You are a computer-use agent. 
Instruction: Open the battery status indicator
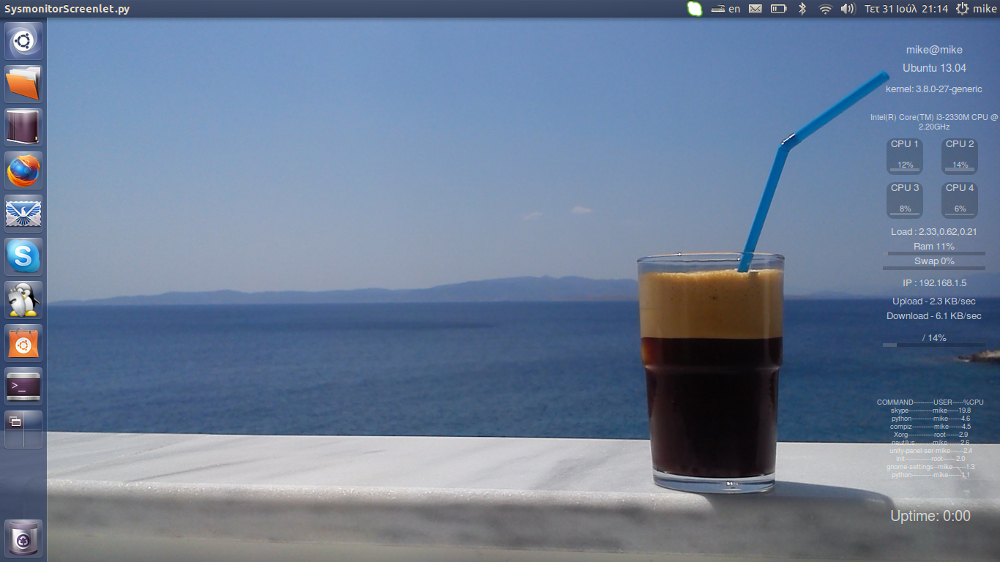[778, 9]
